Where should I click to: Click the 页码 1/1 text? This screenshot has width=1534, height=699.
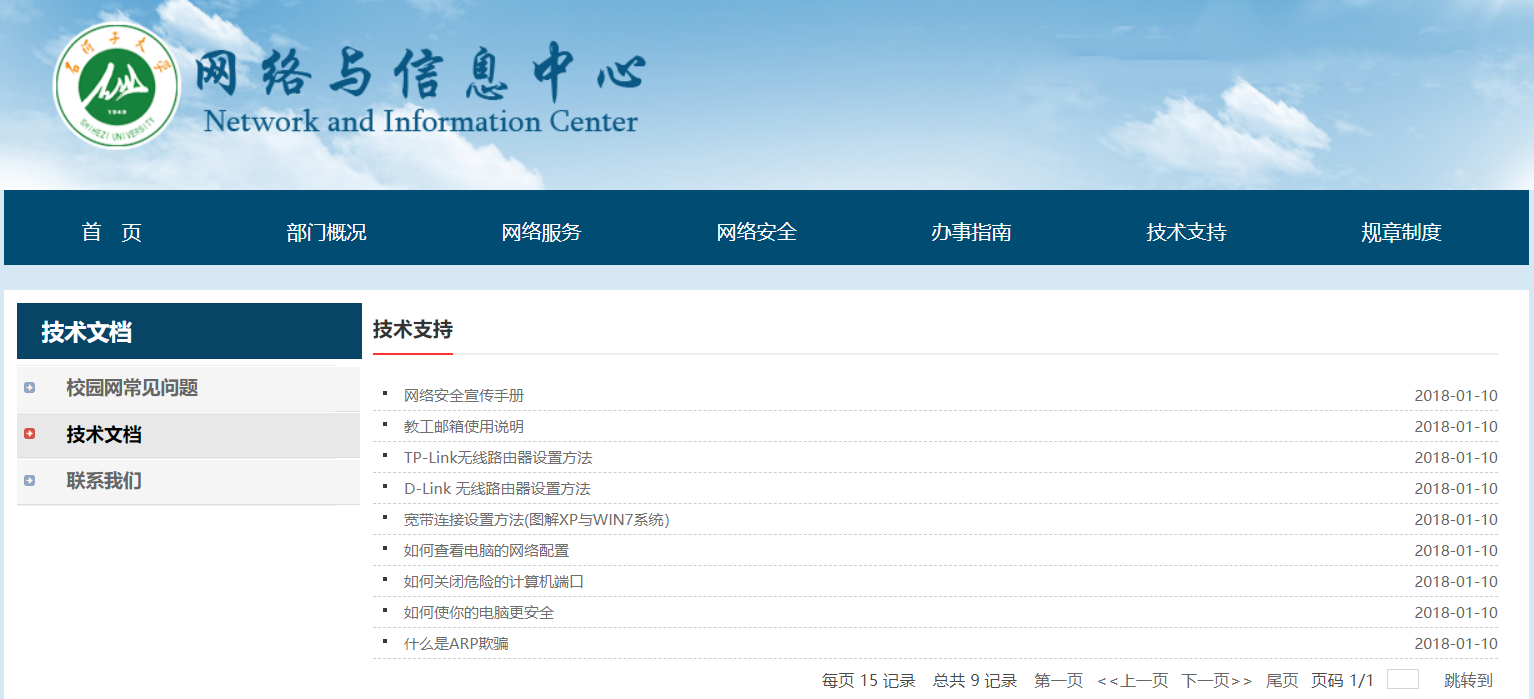point(1343,680)
